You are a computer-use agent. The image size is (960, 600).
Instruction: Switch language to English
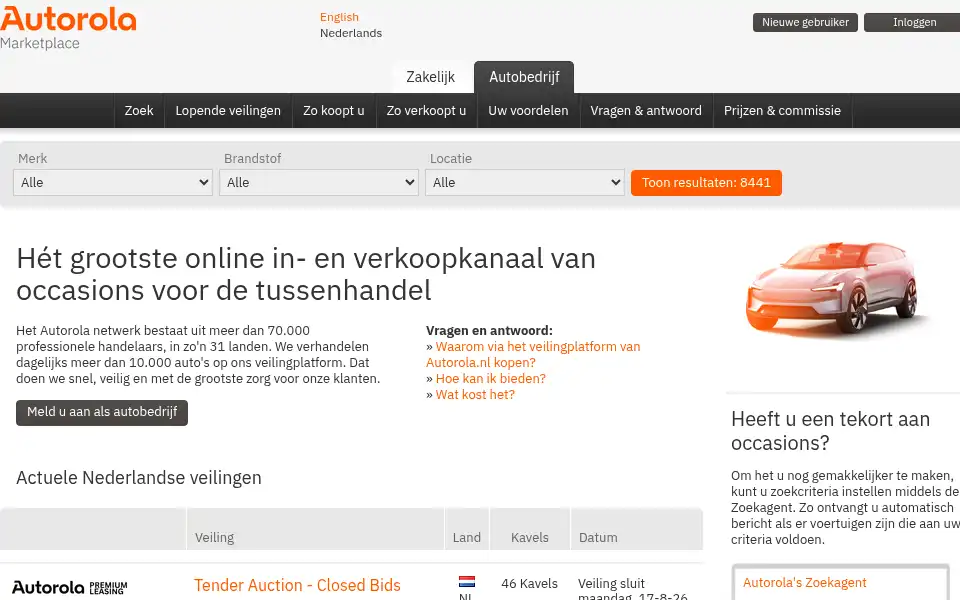339,17
